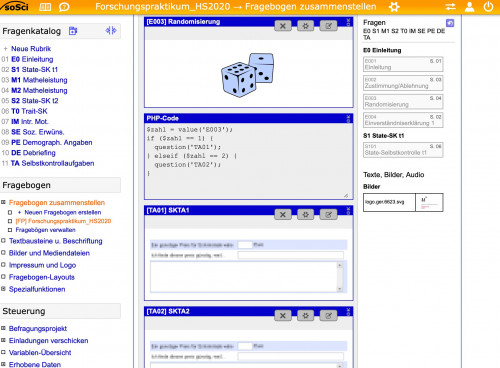Open the user account icon
The height and width of the screenshot is (368, 500).
[470, 7]
